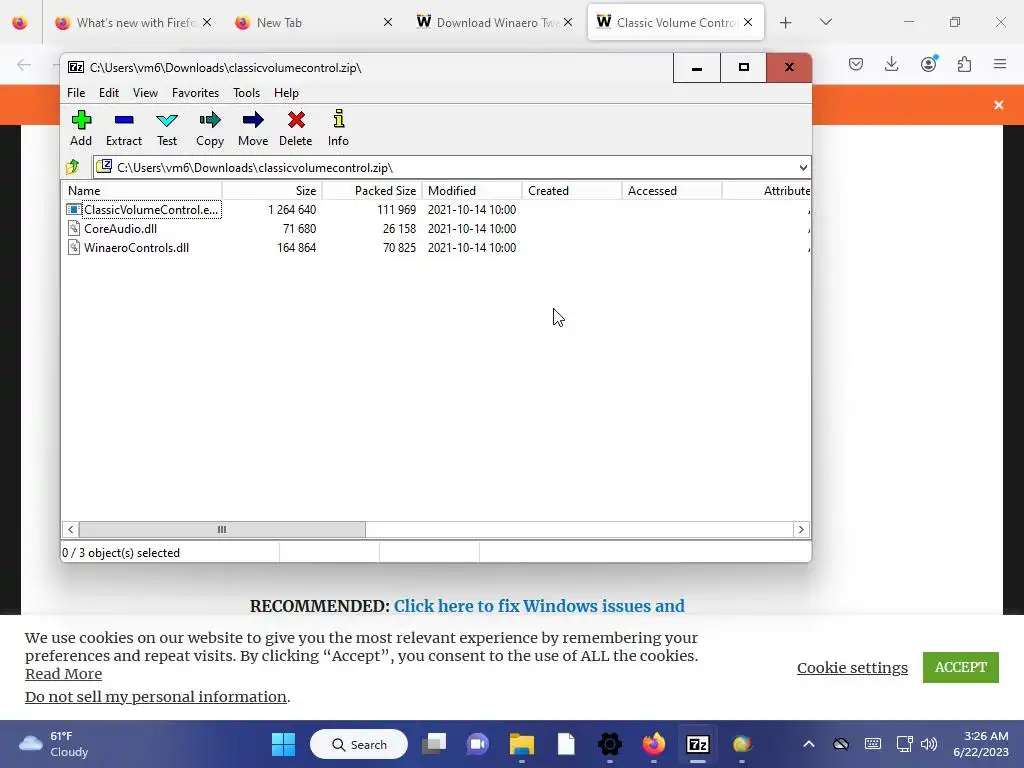Sort by Modified column header
The height and width of the screenshot is (768, 1024).
coord(472,191)
